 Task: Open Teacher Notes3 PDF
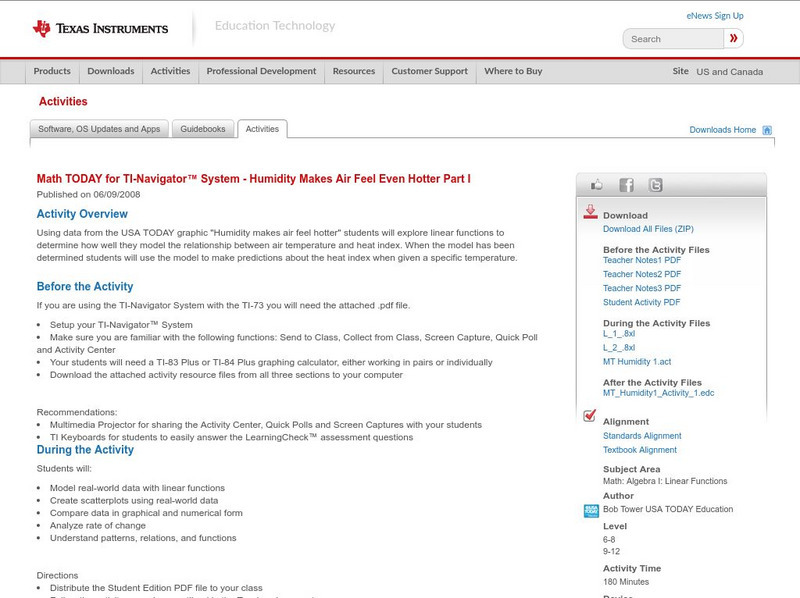(x=642, y=288)
